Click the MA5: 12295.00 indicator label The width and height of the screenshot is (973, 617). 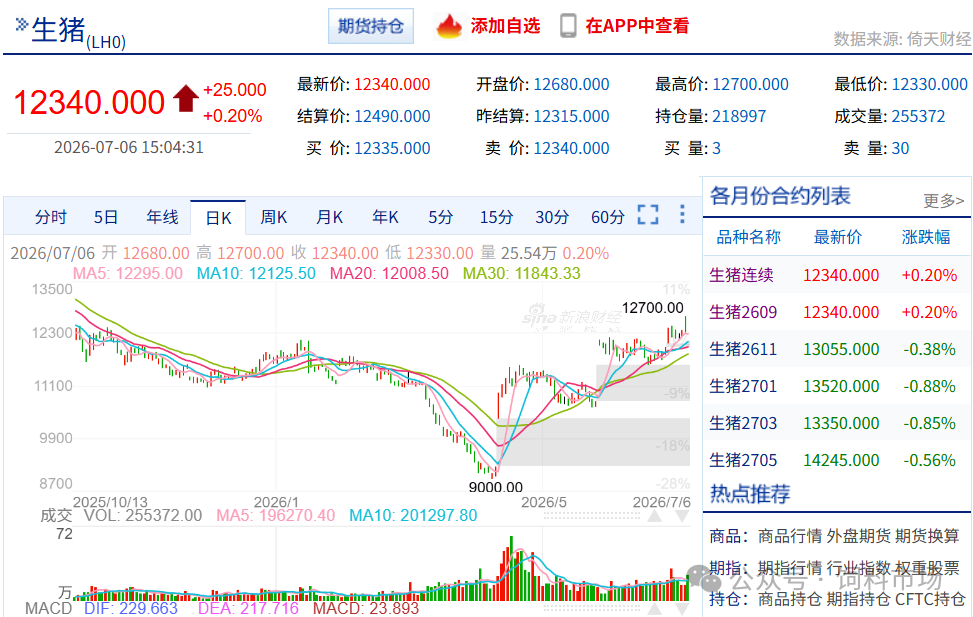(128, 273)
